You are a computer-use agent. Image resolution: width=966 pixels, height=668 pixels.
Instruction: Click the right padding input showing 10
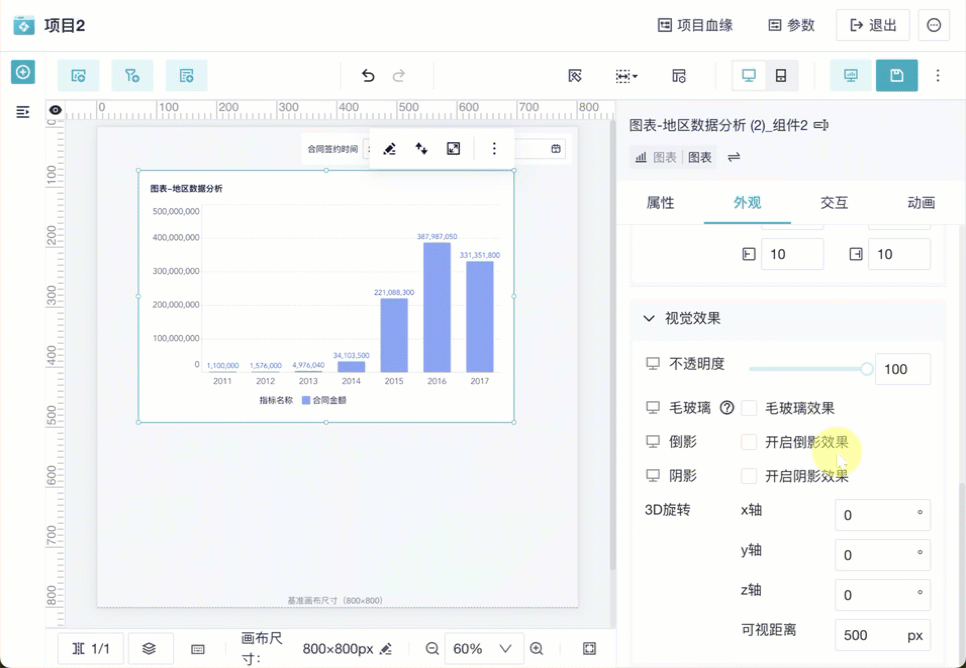click(899, 255)
